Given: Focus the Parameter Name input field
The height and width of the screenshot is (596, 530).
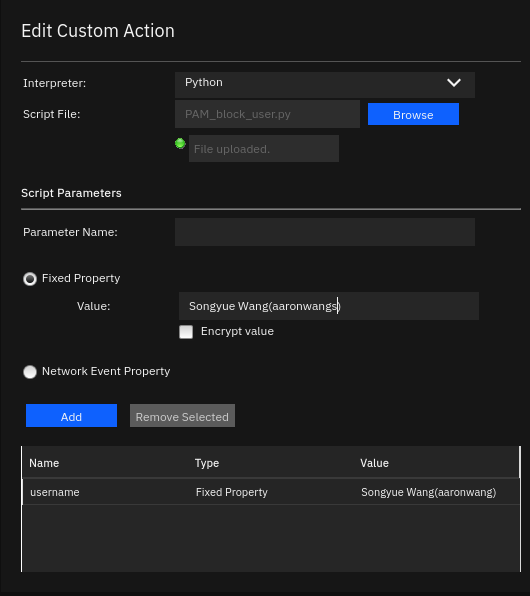Looking at the screenshot, I should (325, 232).
